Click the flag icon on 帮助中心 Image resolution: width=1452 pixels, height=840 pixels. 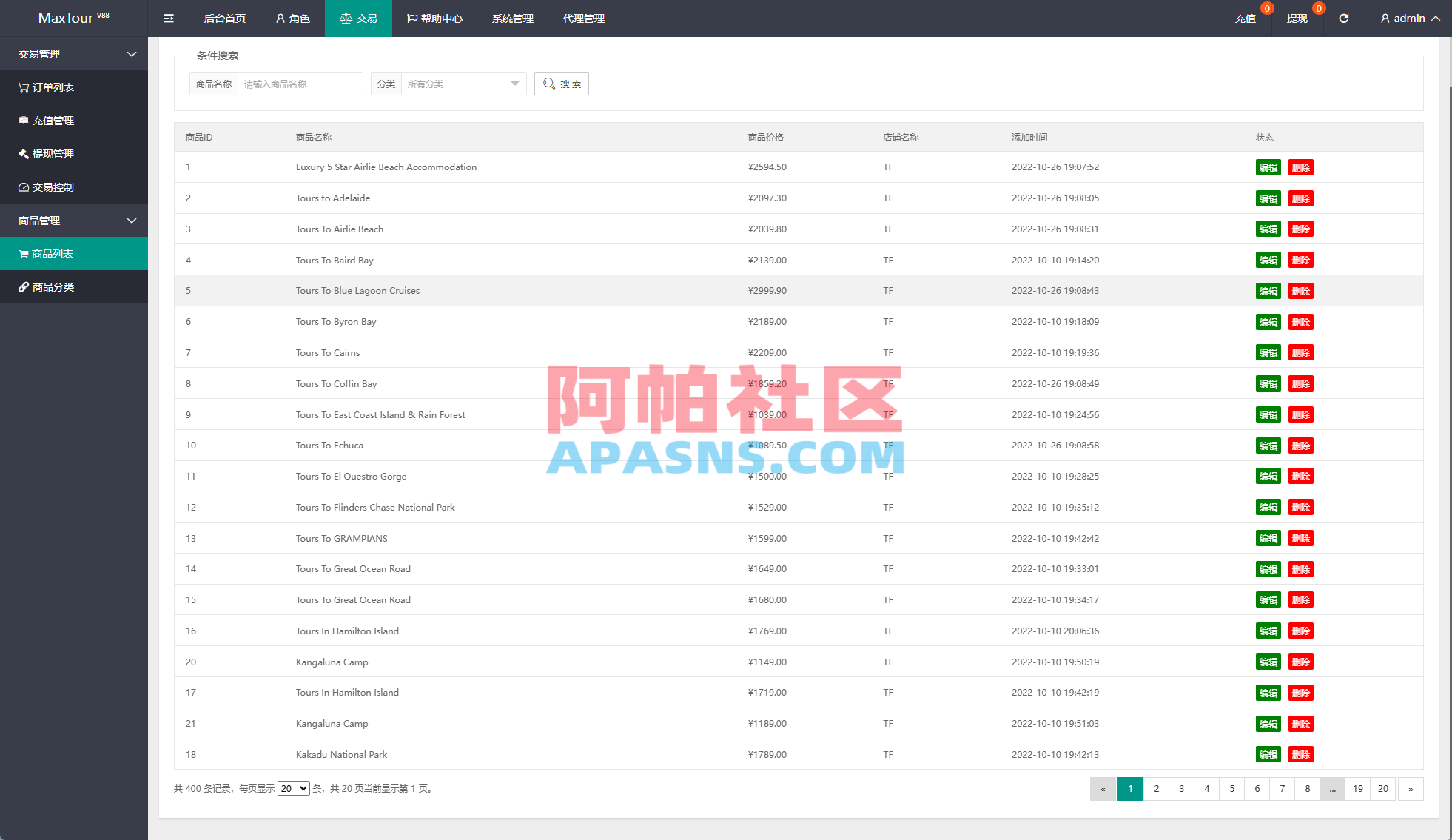(412, 18)
